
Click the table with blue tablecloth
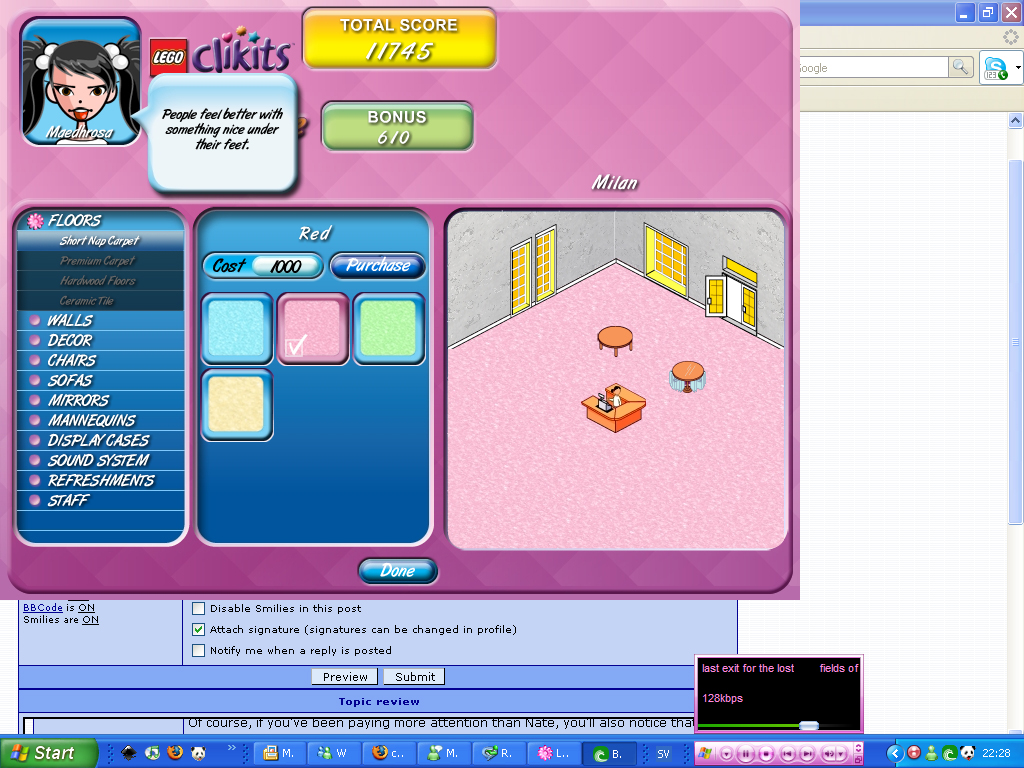(x=687, y=377)
